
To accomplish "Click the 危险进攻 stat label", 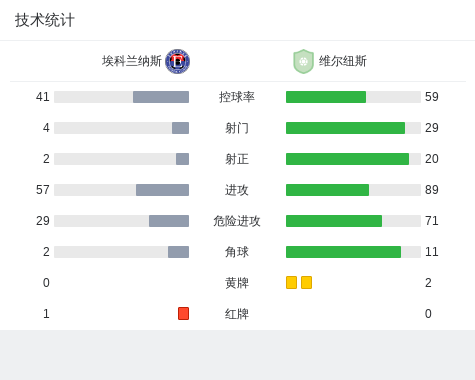I will (237, 221).
